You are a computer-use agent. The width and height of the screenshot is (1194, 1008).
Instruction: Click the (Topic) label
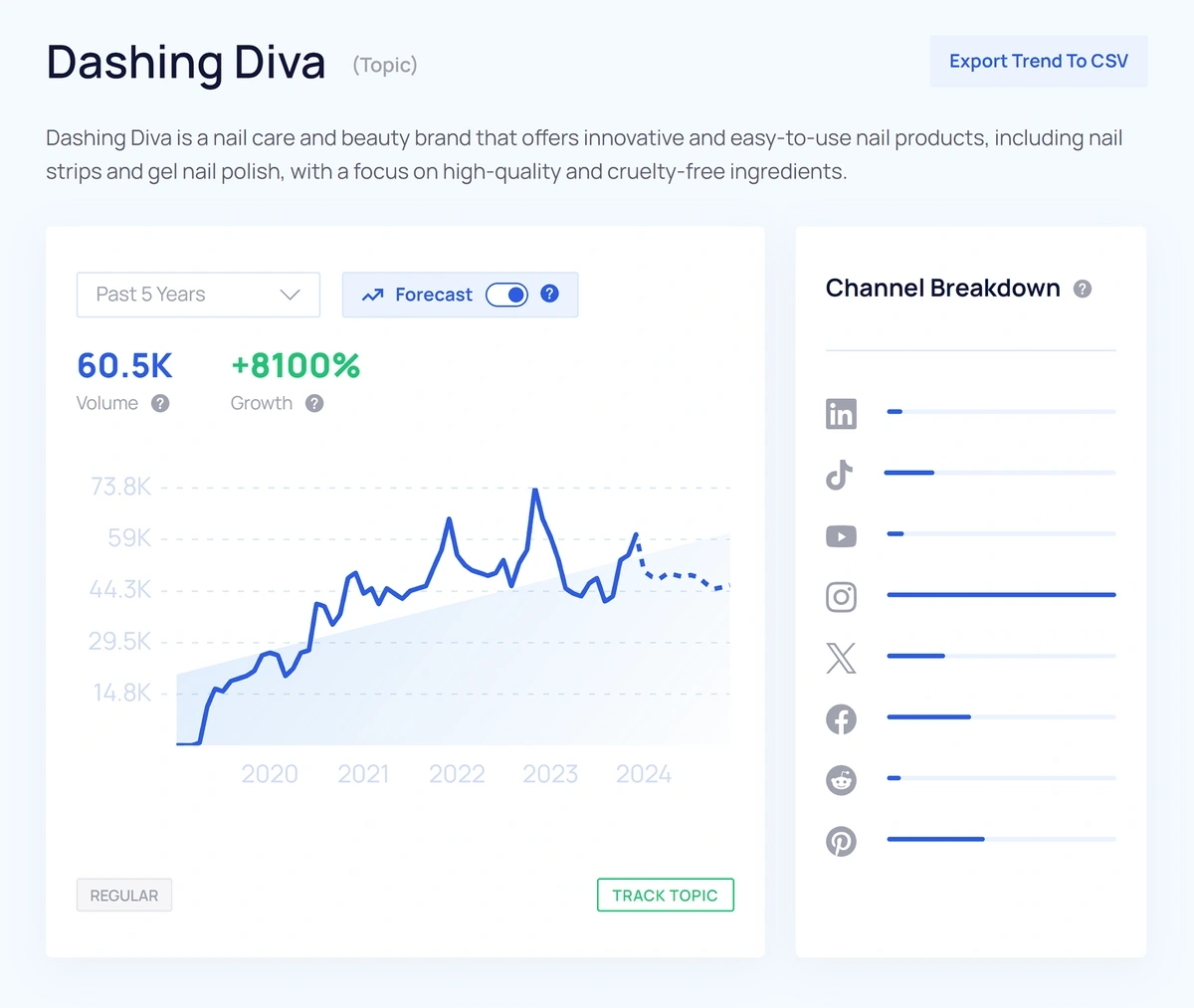[x=385, y=65]
